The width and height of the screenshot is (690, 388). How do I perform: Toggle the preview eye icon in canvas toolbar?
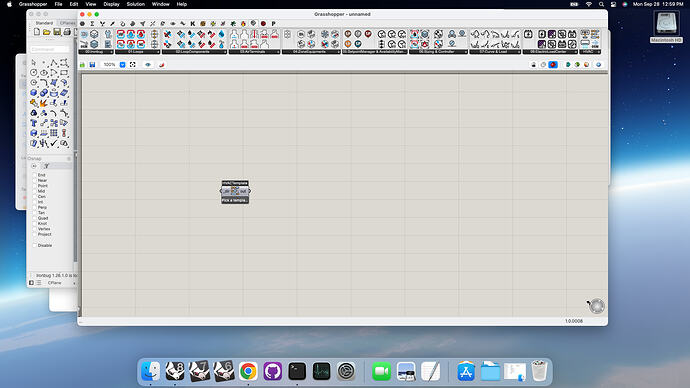click(x=148, y=65)
